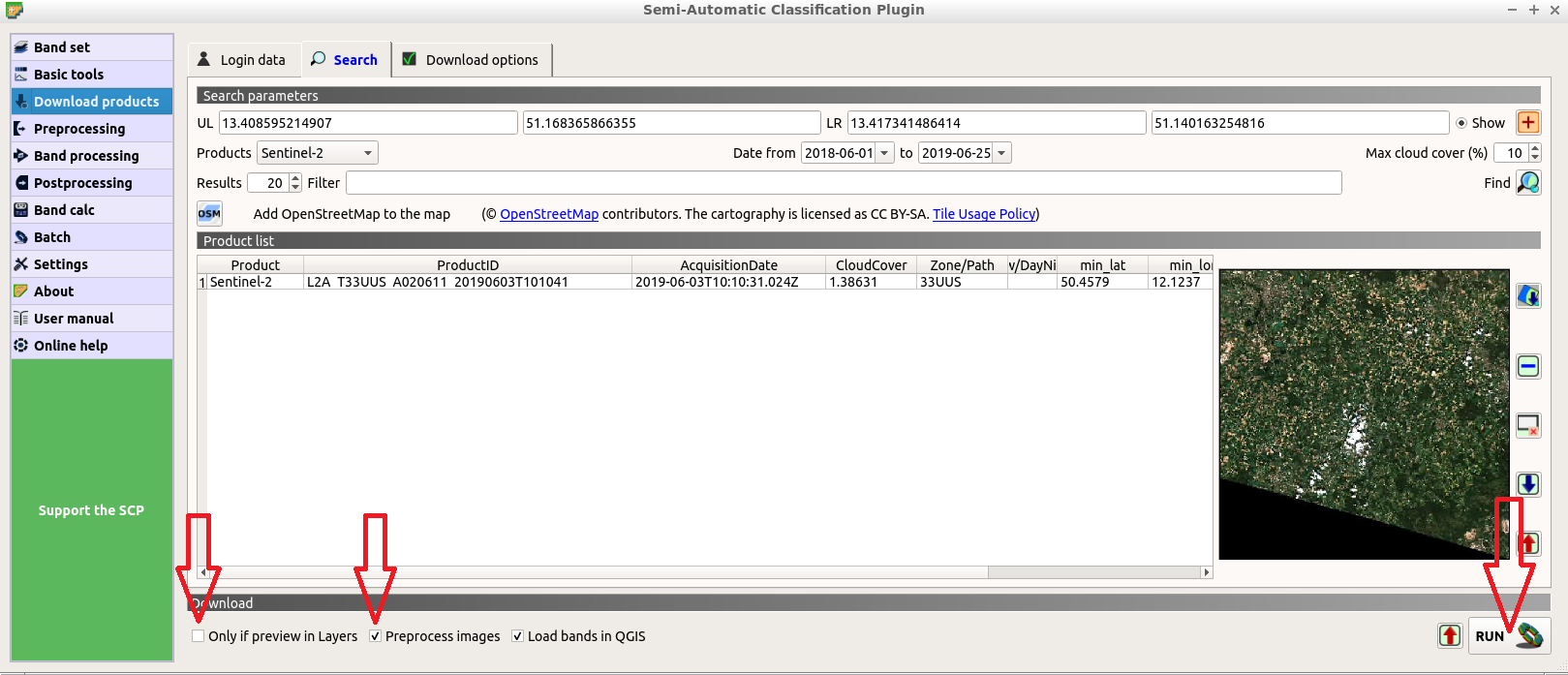
Task: Click the Filter text input field
Action: coord(843,183)
